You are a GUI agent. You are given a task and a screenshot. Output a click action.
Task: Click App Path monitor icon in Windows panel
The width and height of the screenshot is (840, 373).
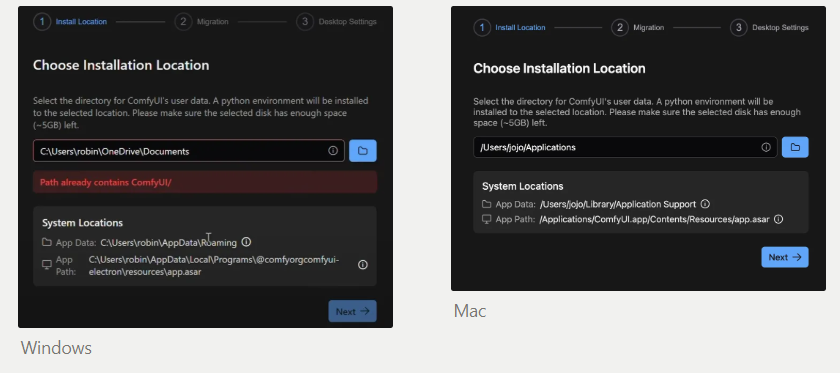pos(47,265)
